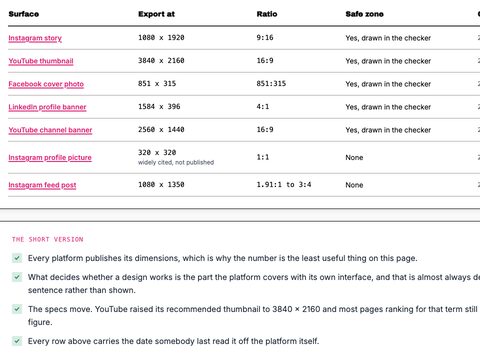Click the Ratio column header
Viewport: 480px width, 360px height.
point(267,14)
